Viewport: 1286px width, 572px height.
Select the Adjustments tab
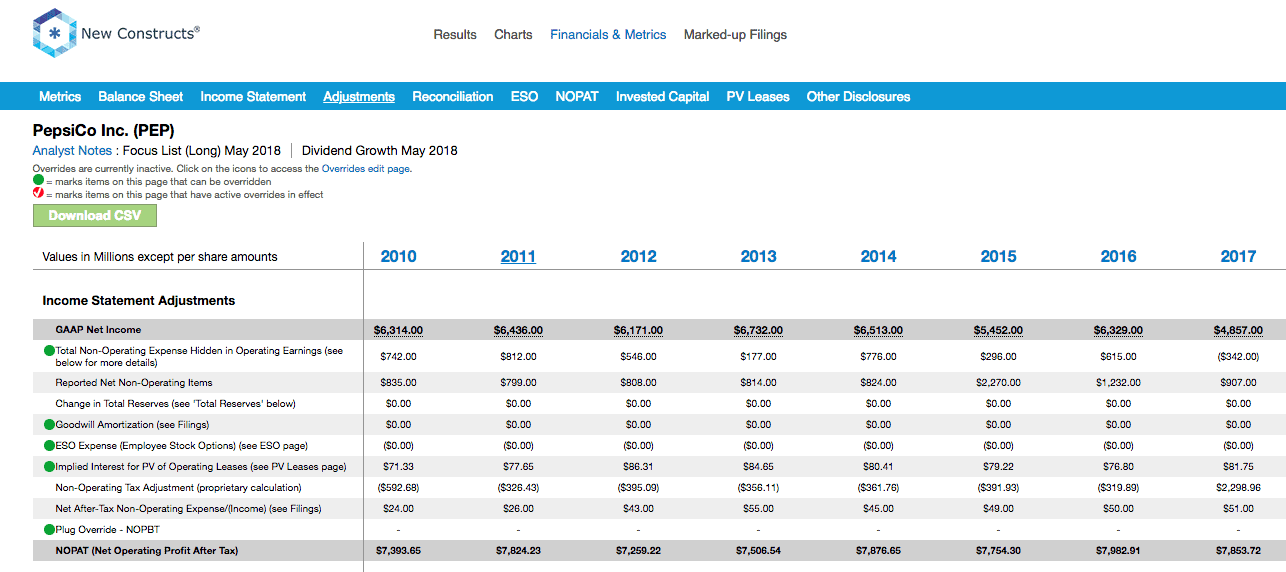point(359,97)
